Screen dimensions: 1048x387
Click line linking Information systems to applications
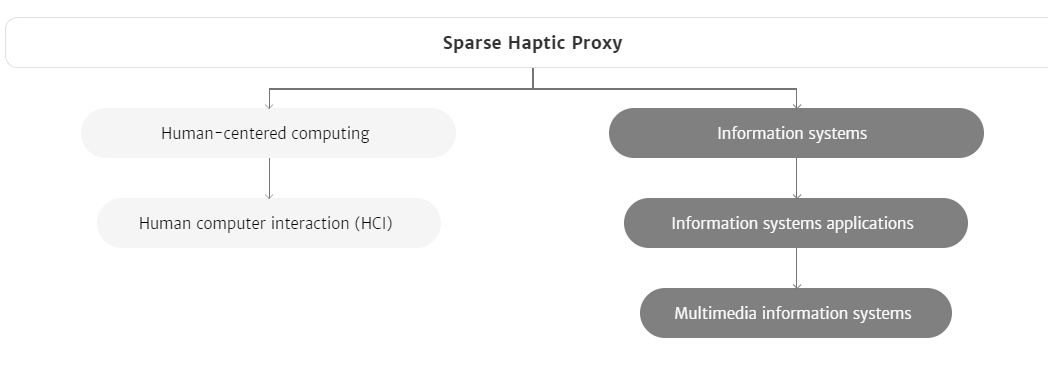click(x=796, y=175)
